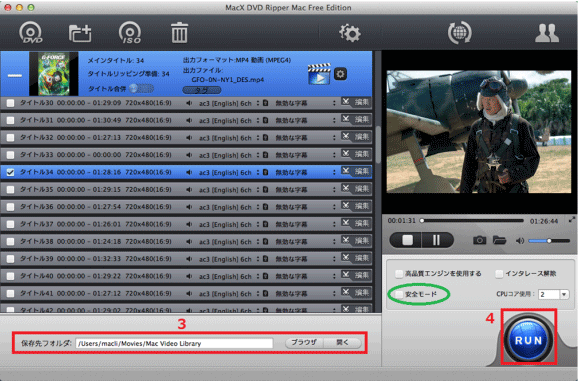The width and height of the screenshot is (579, 381).
Task: Edit title 30 with scissors button
Action: click(356, 102)
